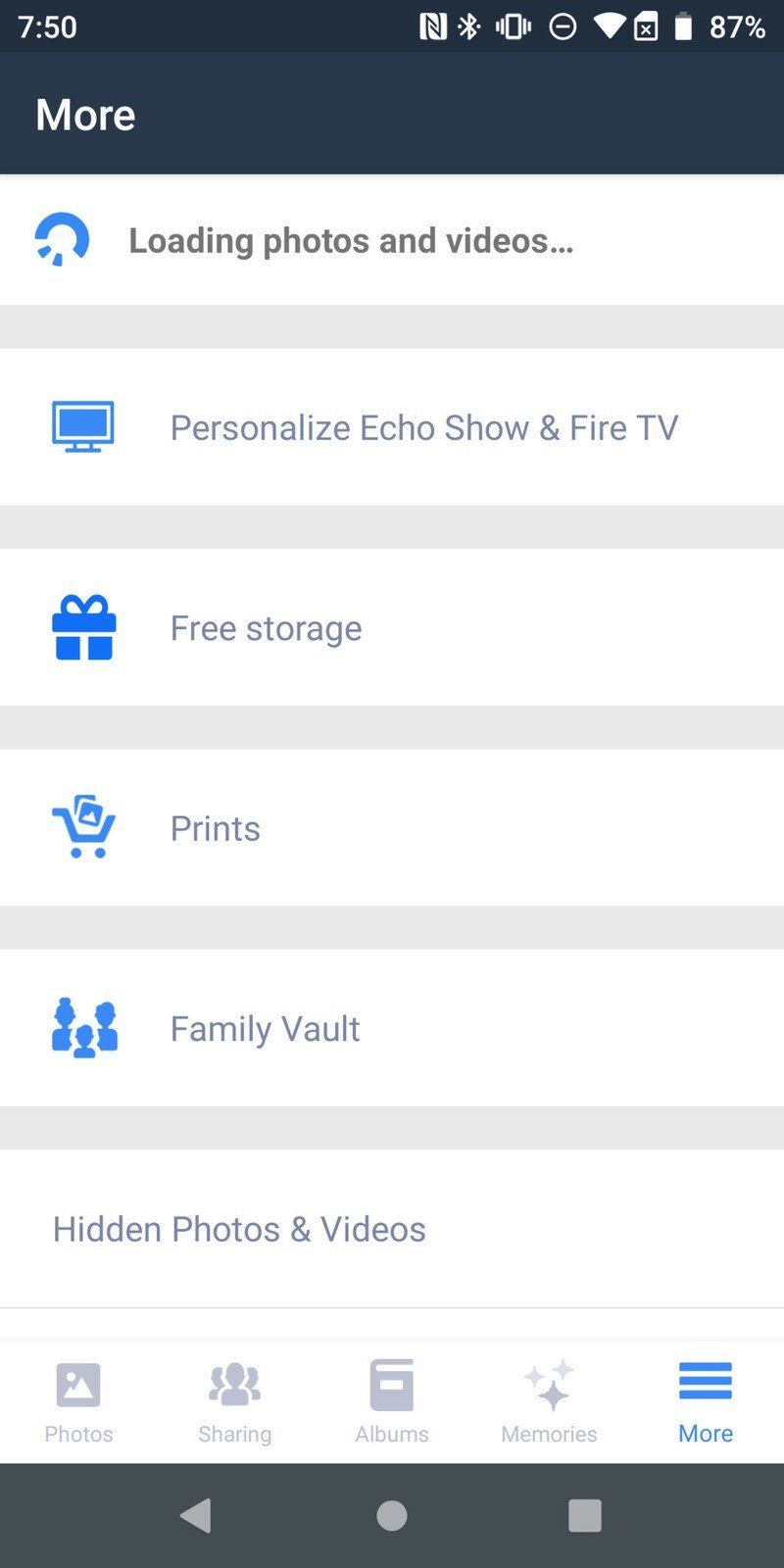Open Hidden Photos & Videos
The image size is (784, 1568).
239,1229
